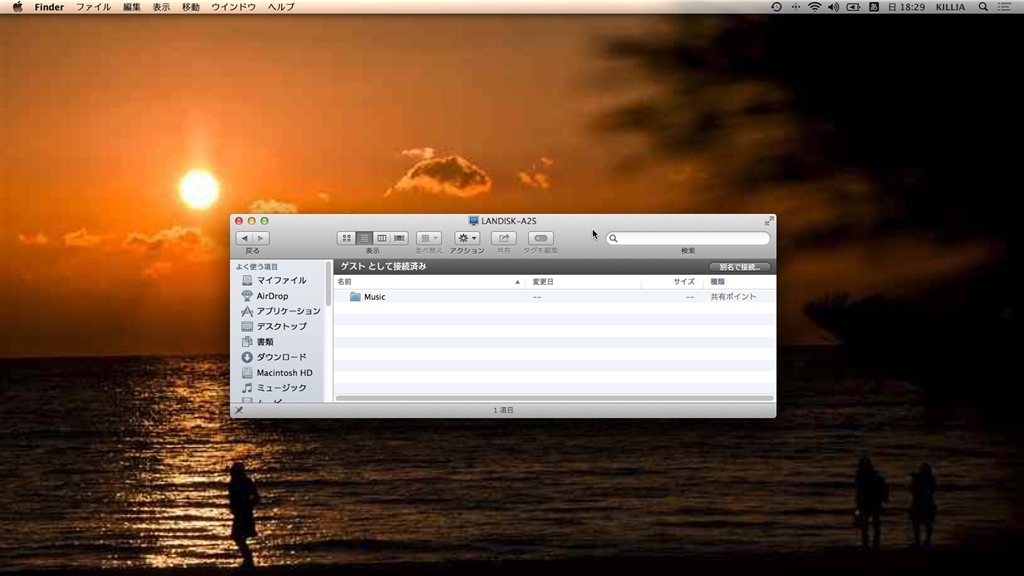Open マイファイル in the sidebar
The image size is (1024, 576).
pyautogui.click(x=281, y=280)
